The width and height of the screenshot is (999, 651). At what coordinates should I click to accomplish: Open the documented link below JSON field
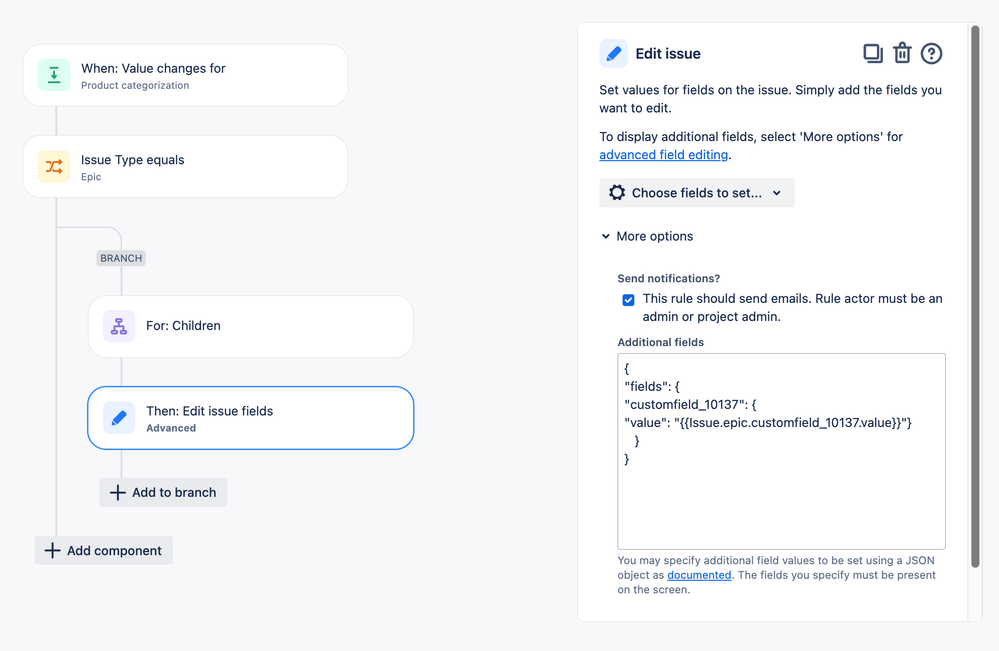point(699,575)
